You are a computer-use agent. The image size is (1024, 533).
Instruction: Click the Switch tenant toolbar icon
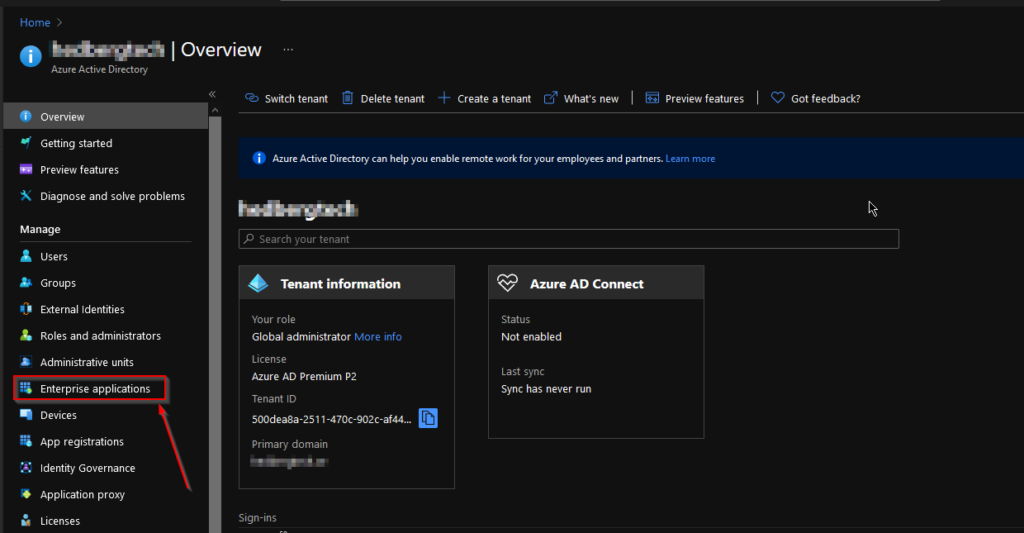tap(251, 98)
